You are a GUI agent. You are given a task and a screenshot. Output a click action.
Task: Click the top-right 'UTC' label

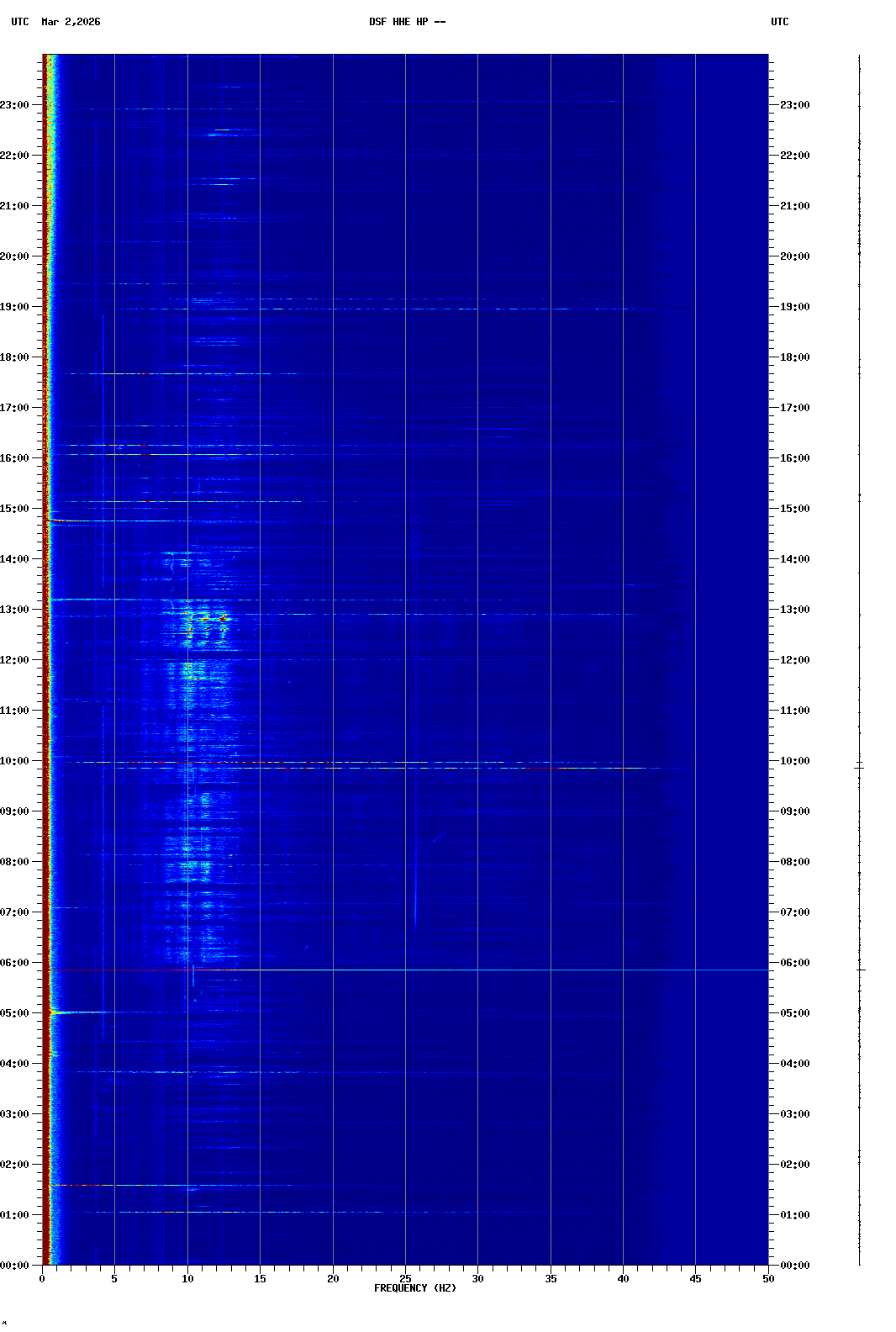(x=780, y=22)
